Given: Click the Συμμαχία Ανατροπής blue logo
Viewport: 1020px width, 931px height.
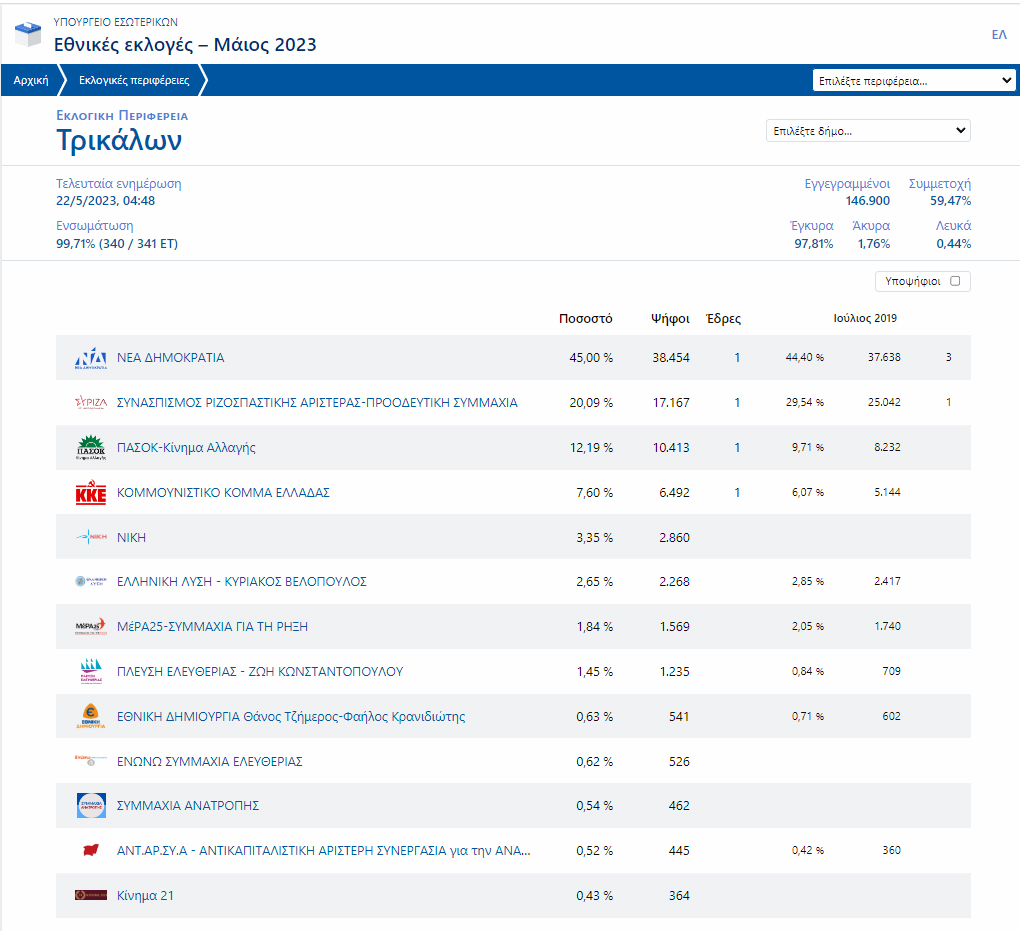Looking at the screenshot, I should 91,806.
